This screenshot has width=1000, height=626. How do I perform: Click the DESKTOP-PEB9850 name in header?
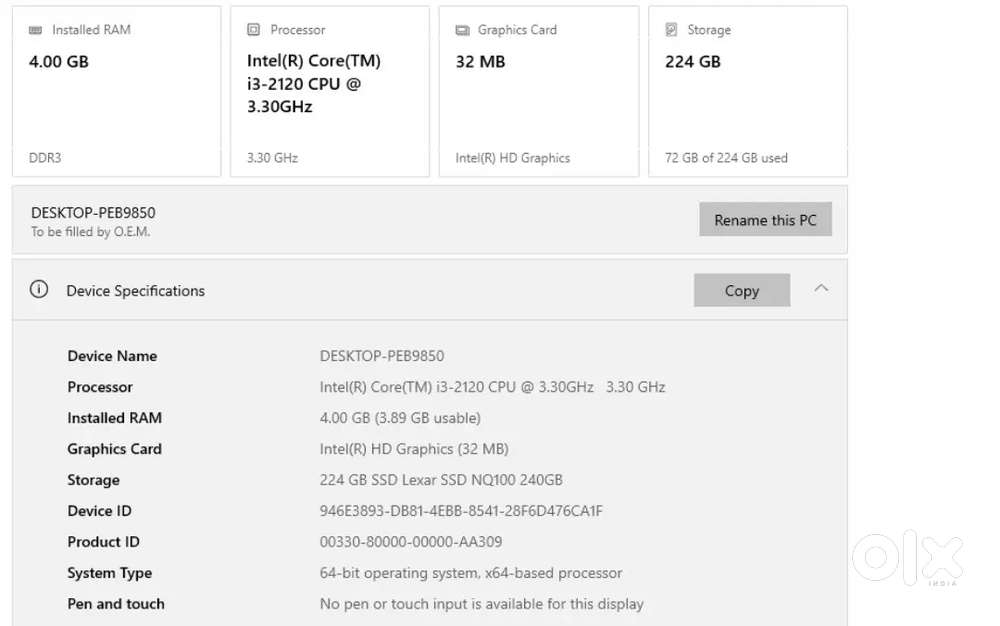pyautogui.click(x=93, y=212)
